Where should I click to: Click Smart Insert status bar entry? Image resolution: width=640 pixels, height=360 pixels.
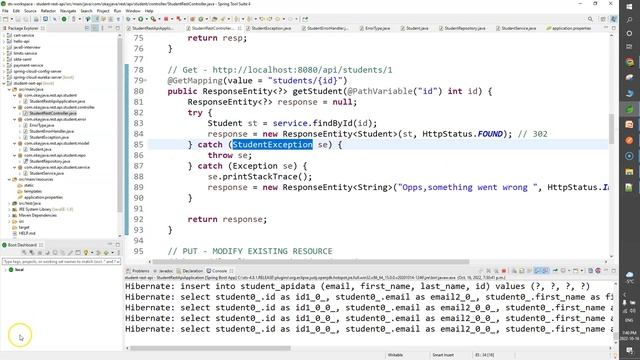coord(443,355)
